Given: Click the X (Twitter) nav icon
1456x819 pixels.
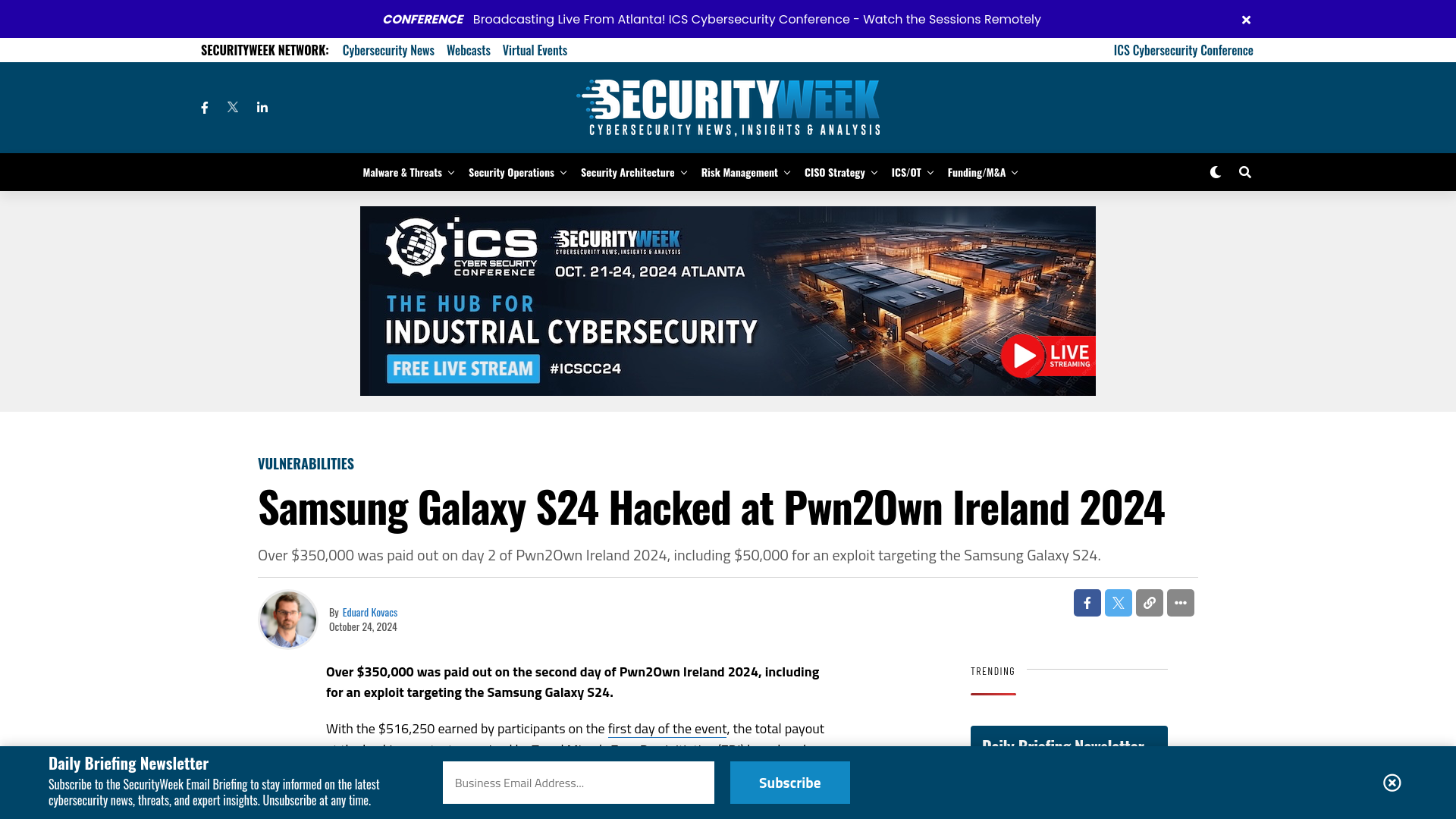Looking at the screenshot, I should (232, 107).
